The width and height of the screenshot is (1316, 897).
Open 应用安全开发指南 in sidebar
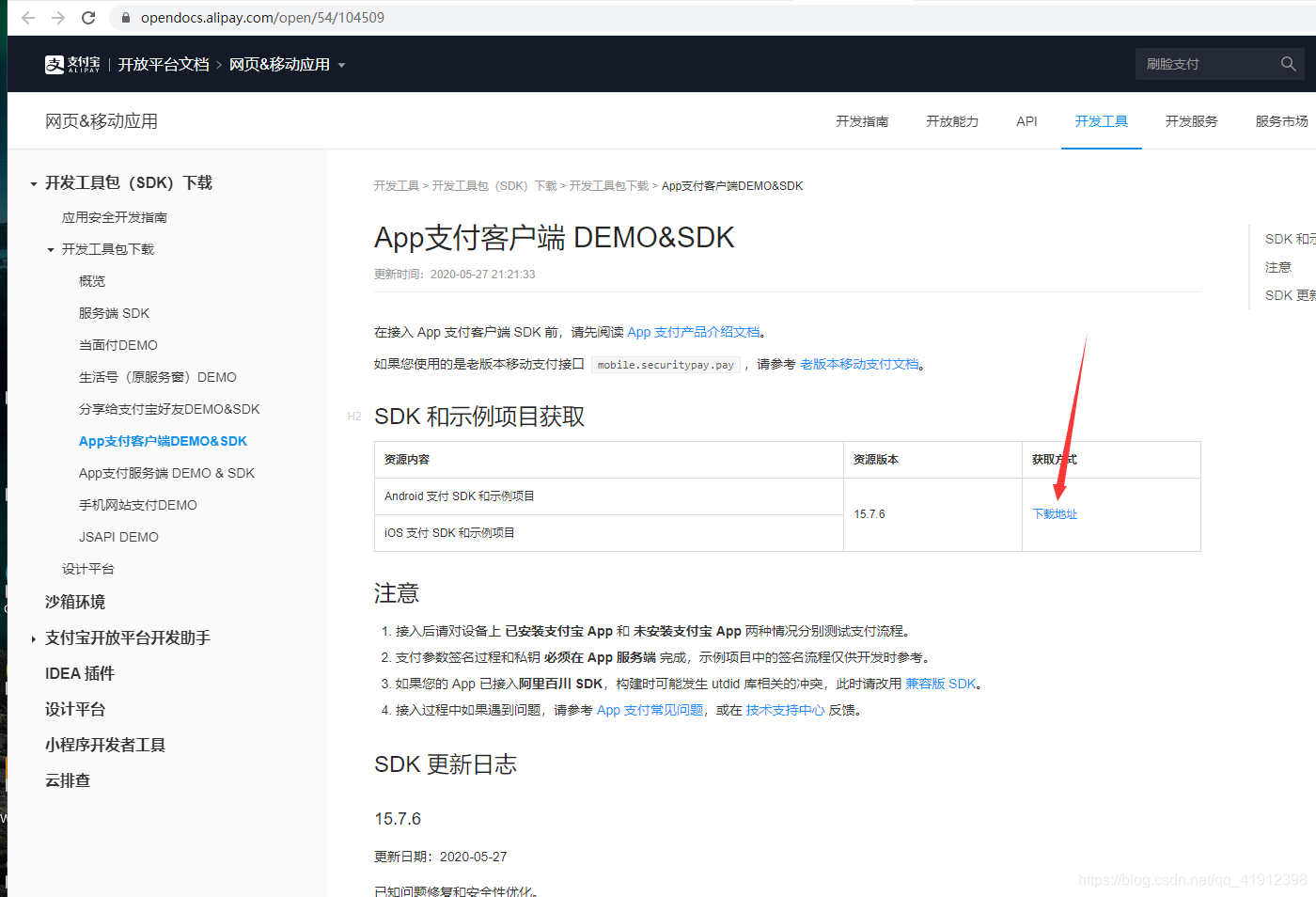(115, 217)
